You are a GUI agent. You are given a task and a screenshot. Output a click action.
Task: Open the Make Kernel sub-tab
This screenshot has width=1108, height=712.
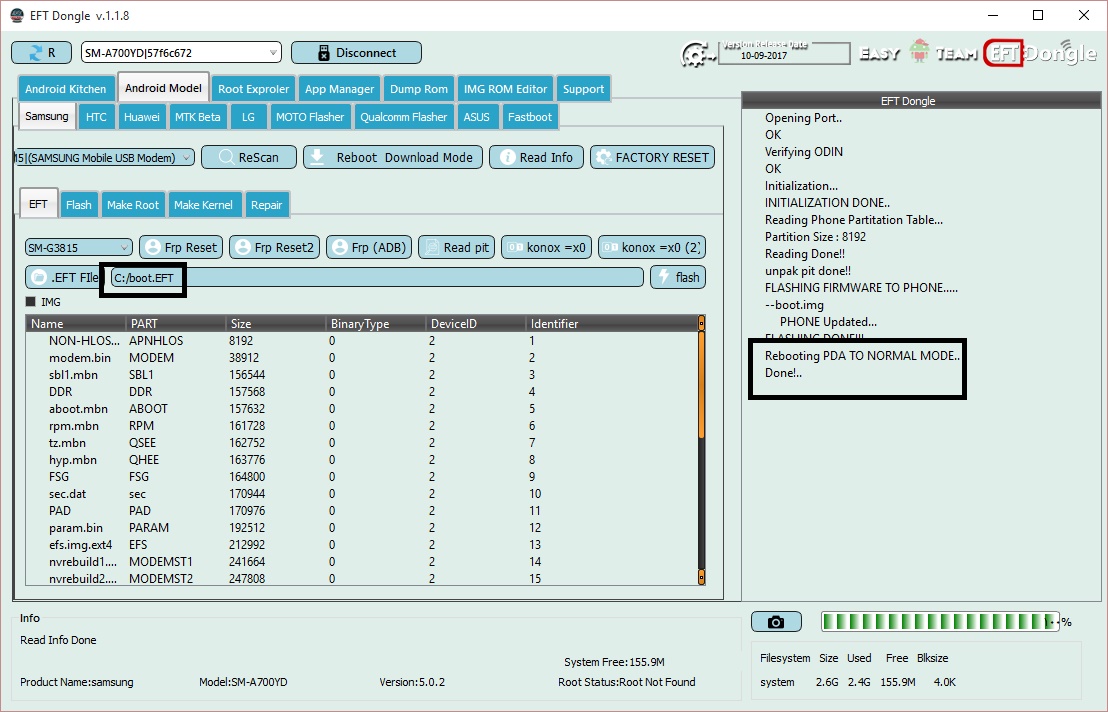(x=203, y=205)
